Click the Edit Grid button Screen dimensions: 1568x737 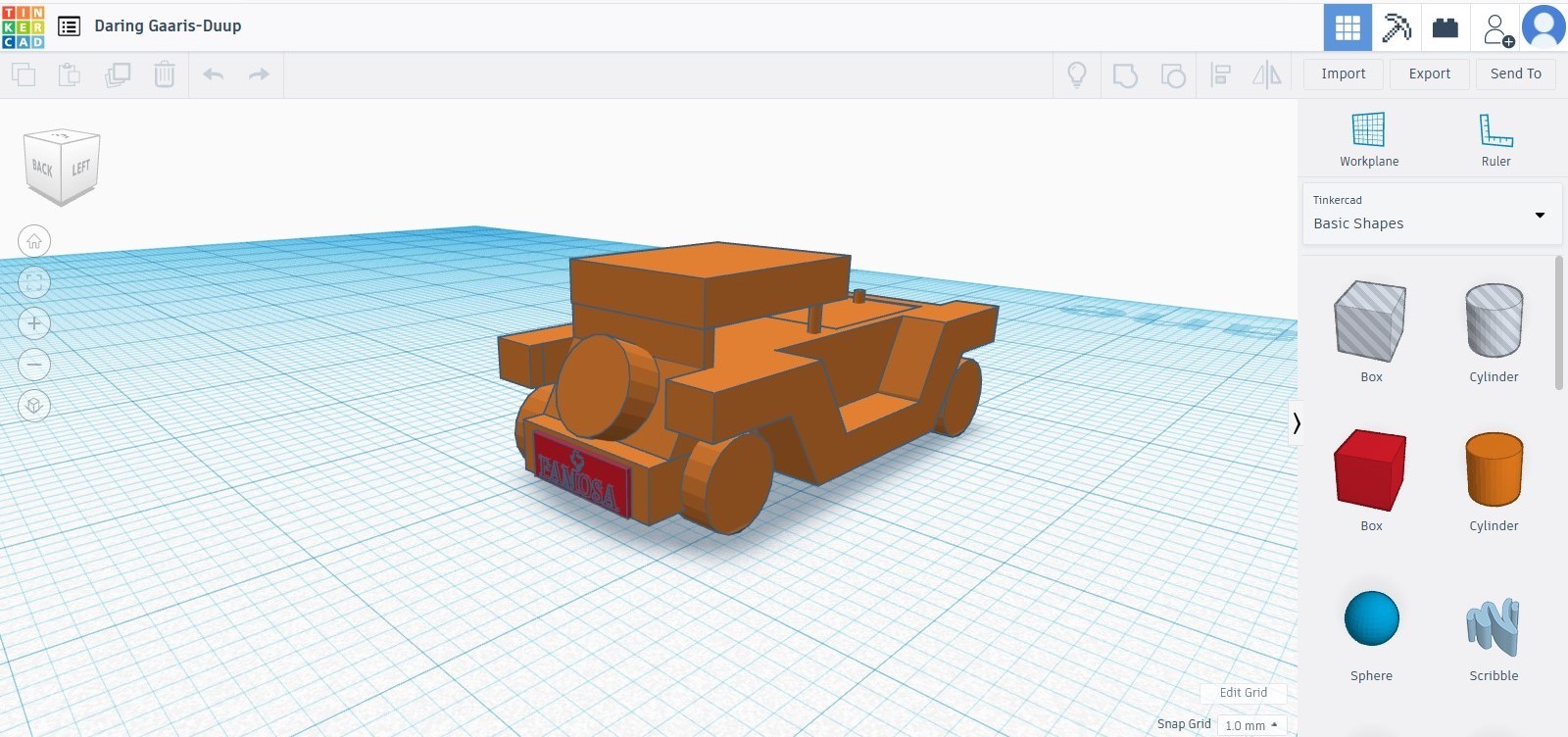click(x=1244, y=693)
